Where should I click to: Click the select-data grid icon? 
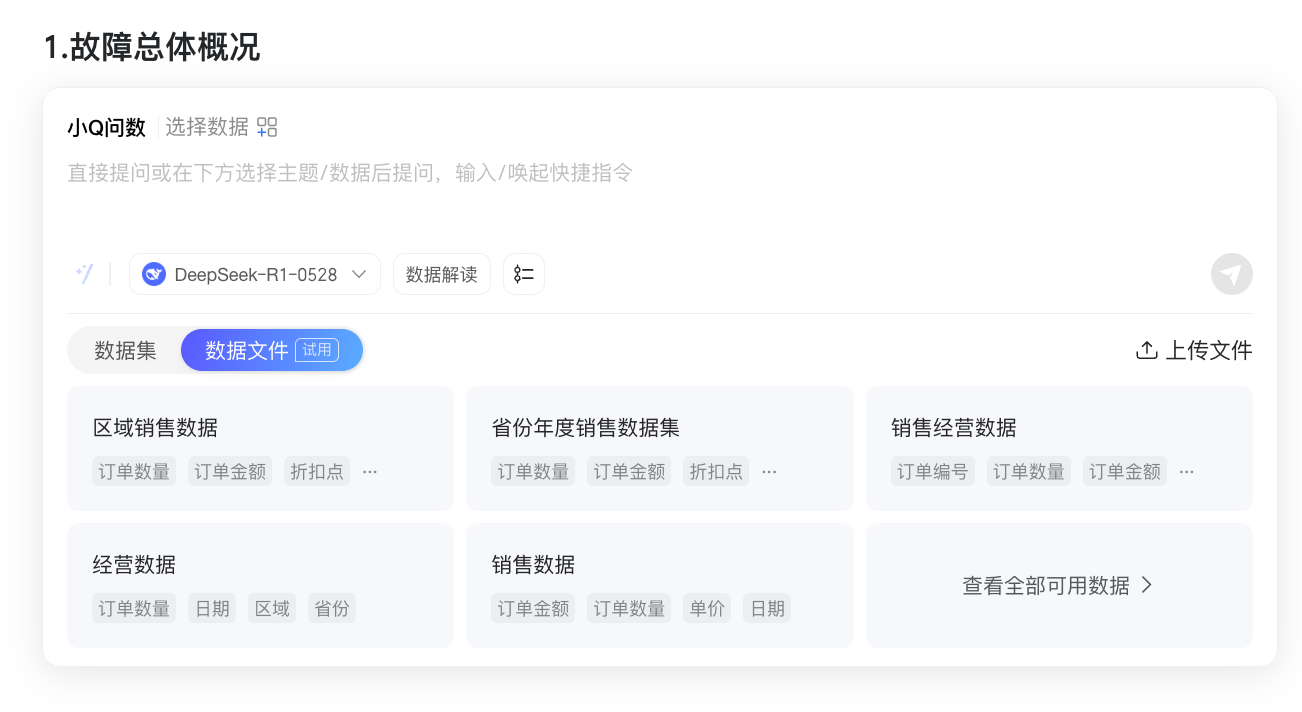267,127
